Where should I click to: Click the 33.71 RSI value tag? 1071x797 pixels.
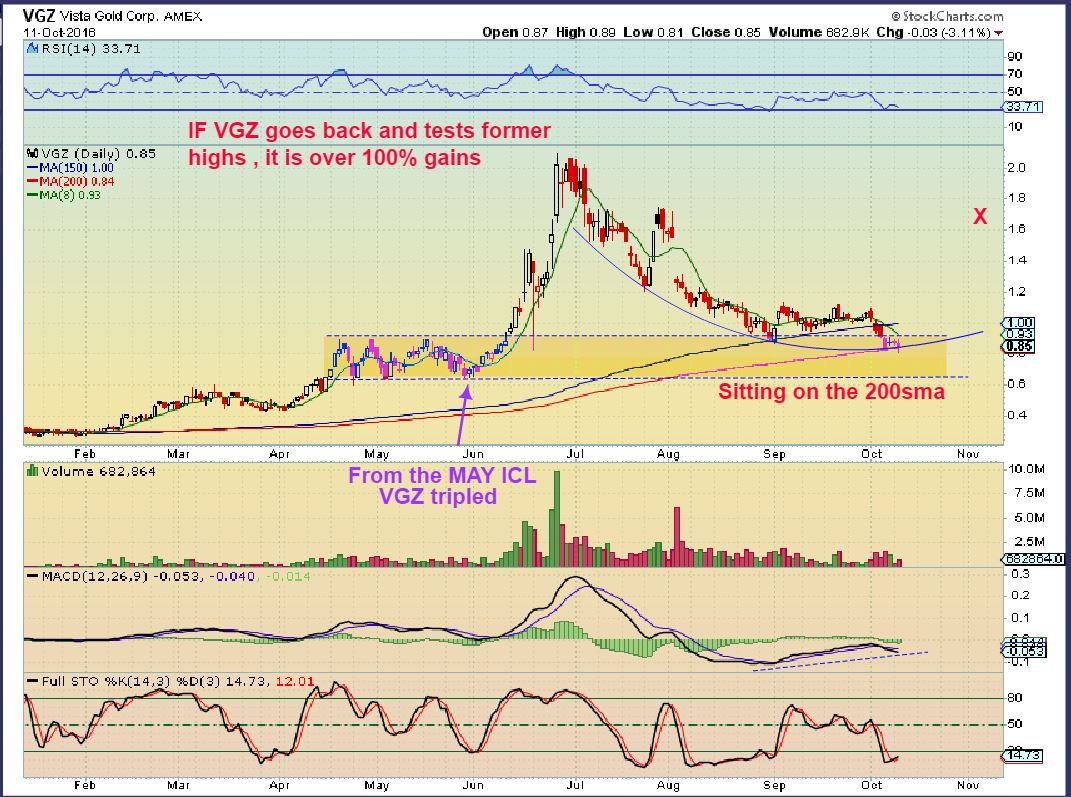1023,107
